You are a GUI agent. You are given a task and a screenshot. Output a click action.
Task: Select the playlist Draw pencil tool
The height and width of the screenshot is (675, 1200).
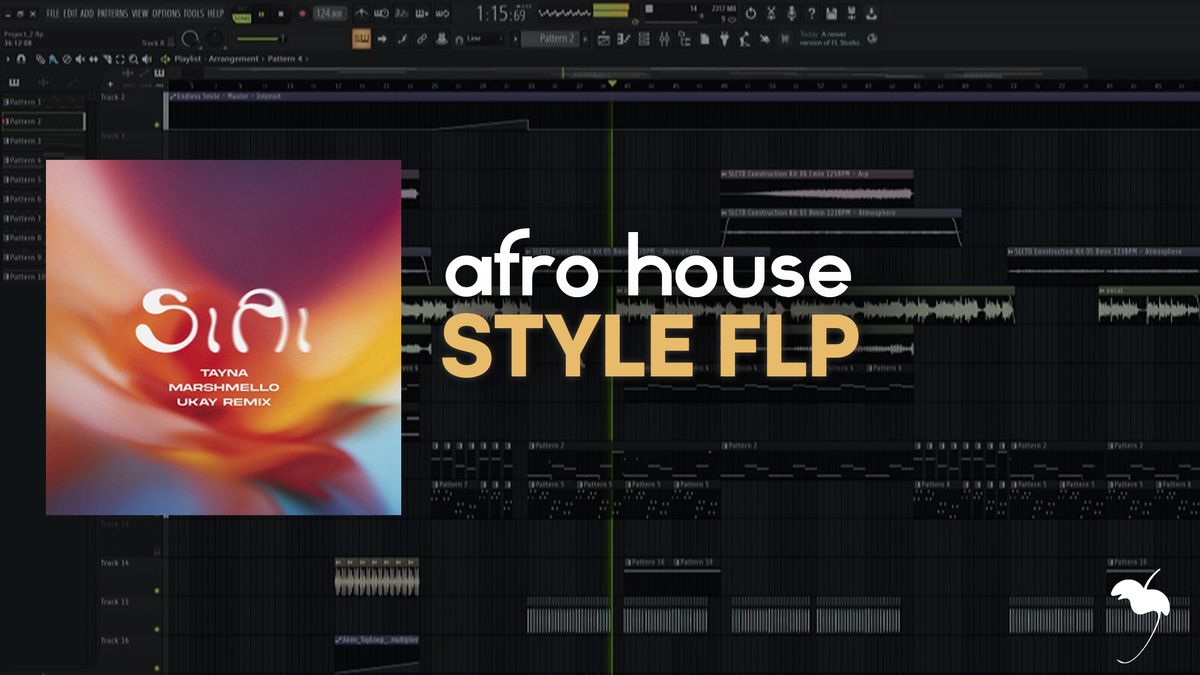coord(40,59)
